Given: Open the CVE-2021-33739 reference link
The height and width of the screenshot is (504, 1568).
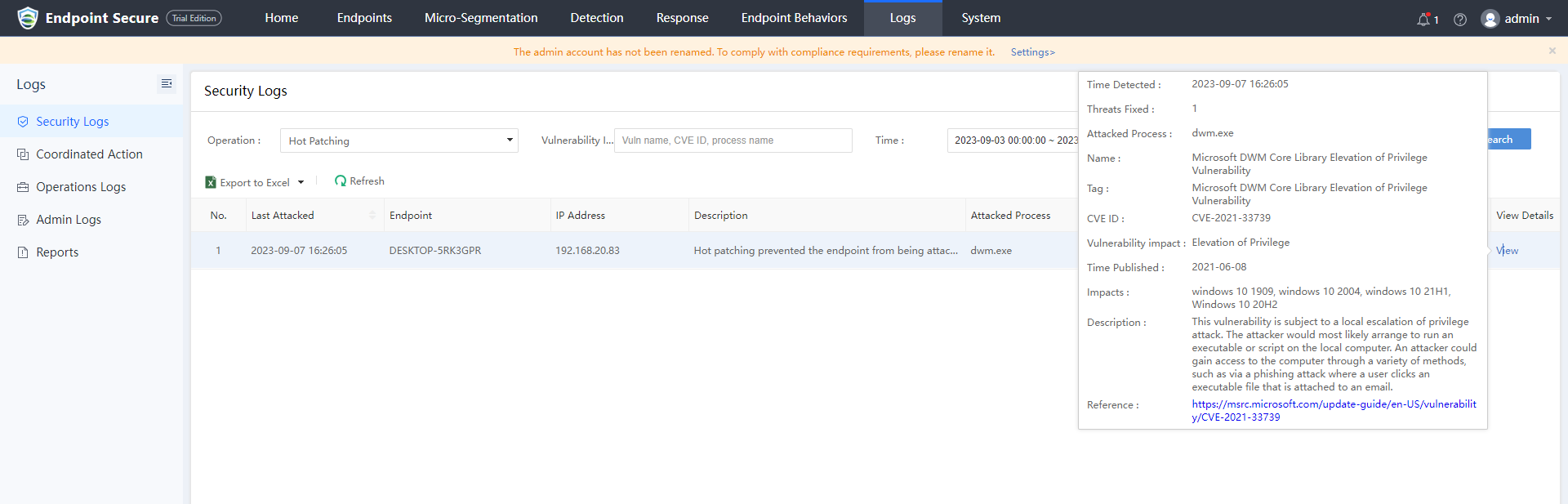Looking at the screenshot, I should 1333,410.
